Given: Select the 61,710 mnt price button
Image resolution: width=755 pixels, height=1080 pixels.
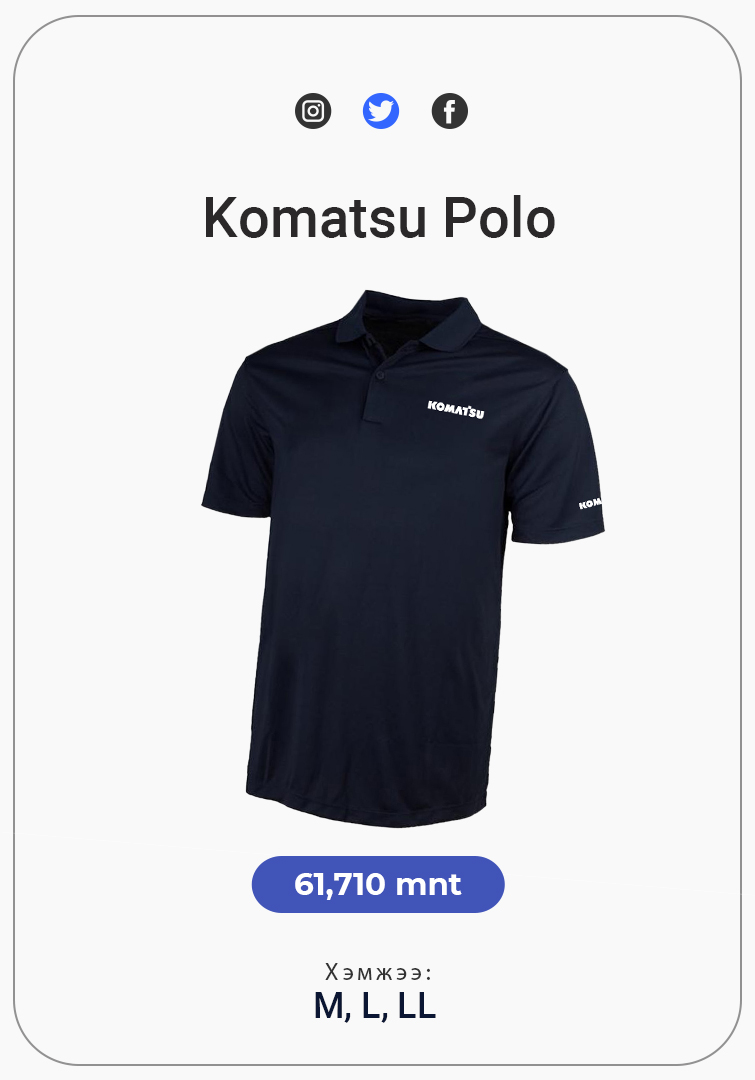Looking at the screenshot, I should (x=378, y=884).
